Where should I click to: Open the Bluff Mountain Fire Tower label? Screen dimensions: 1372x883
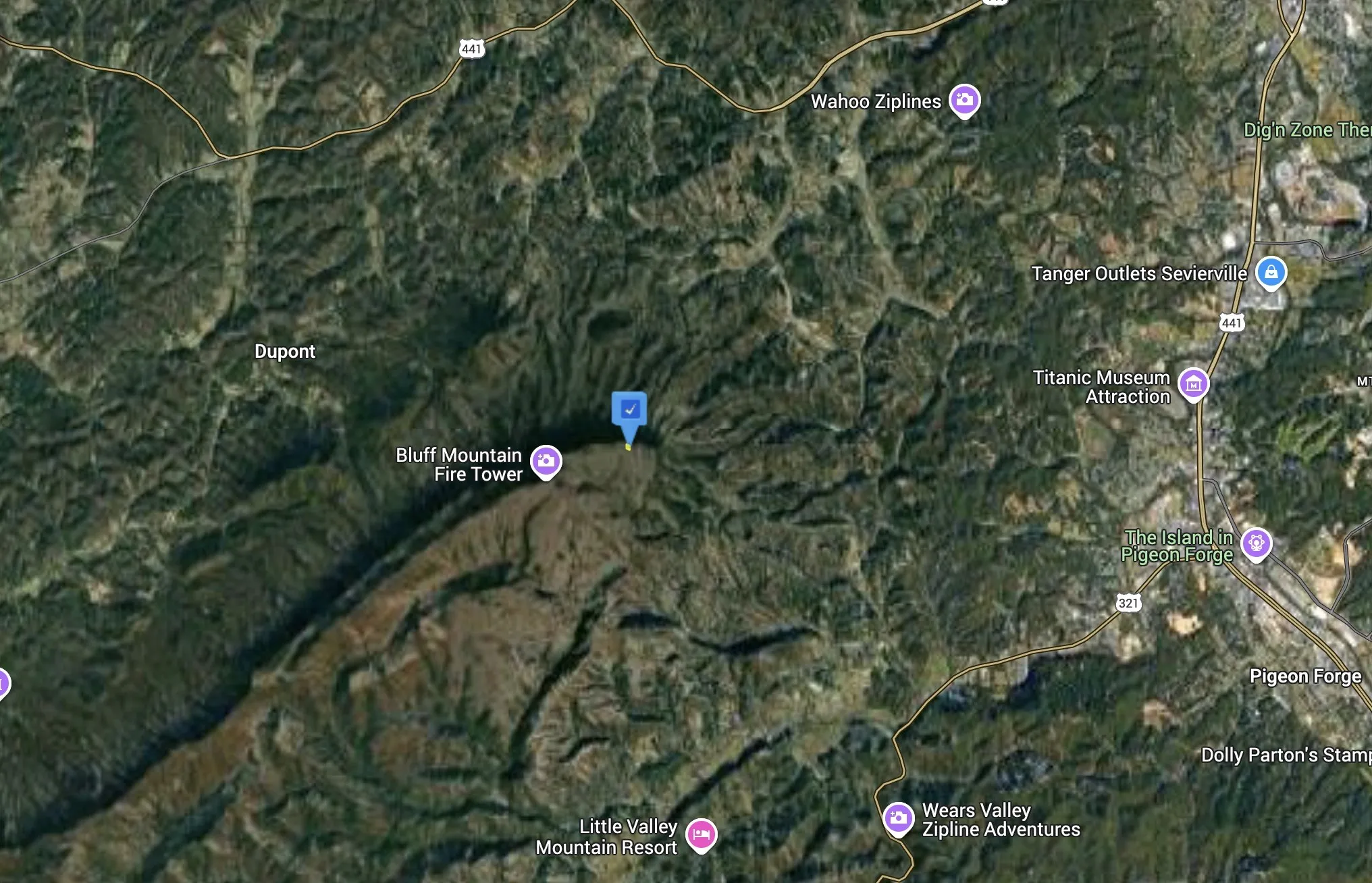(x=459, y=464)
